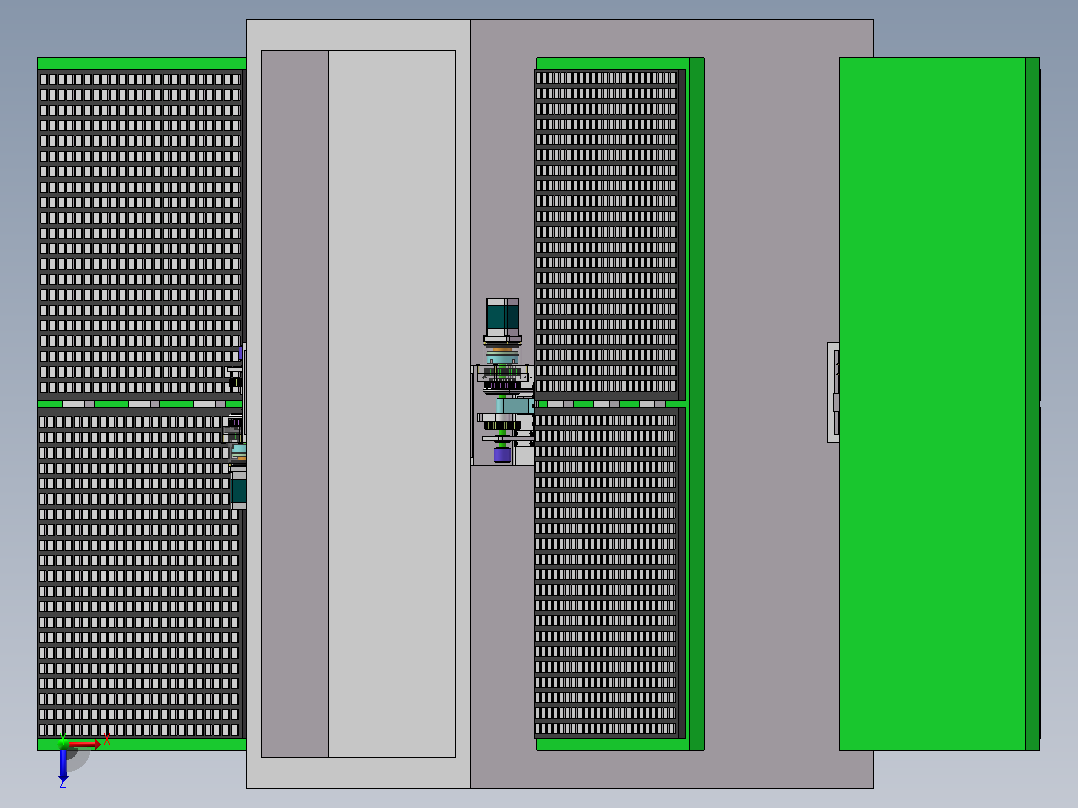This screenshot has width=1078, height=808.
Task: Select the light gray inner rectangle of left frame
Action: (x=392, y=404)
